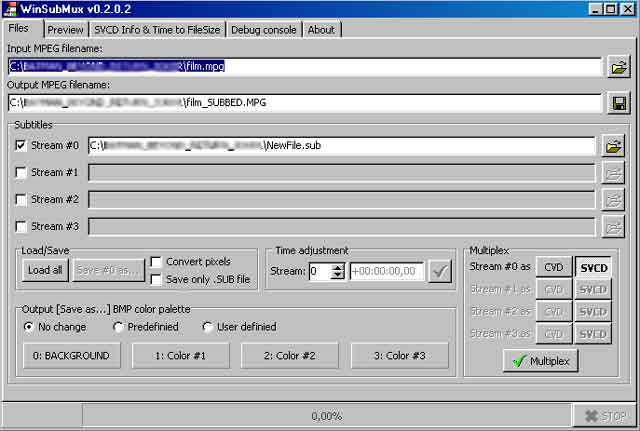Pick 3: Color #3 palette color

point(400,356)
